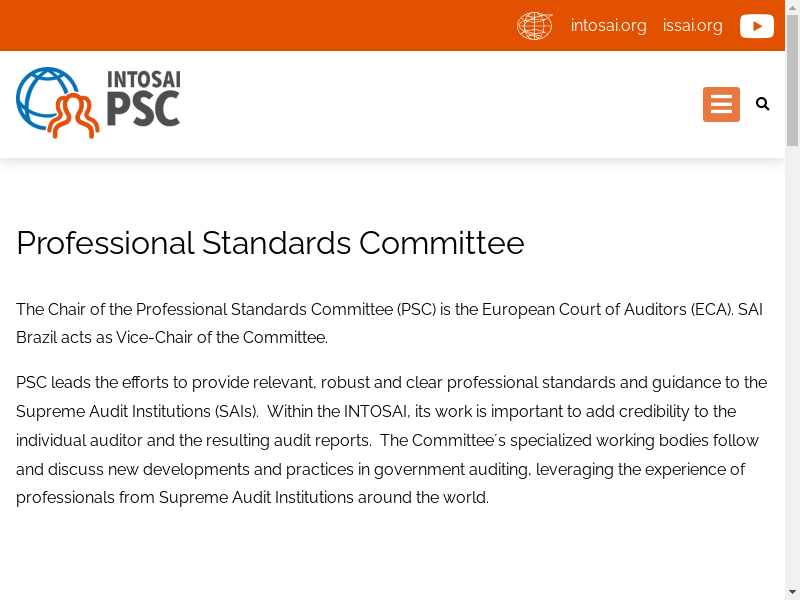The image size is (800, 600).
Task: Visit the intosai.org link
Action: pyautogui.click(x=608, y=26)
